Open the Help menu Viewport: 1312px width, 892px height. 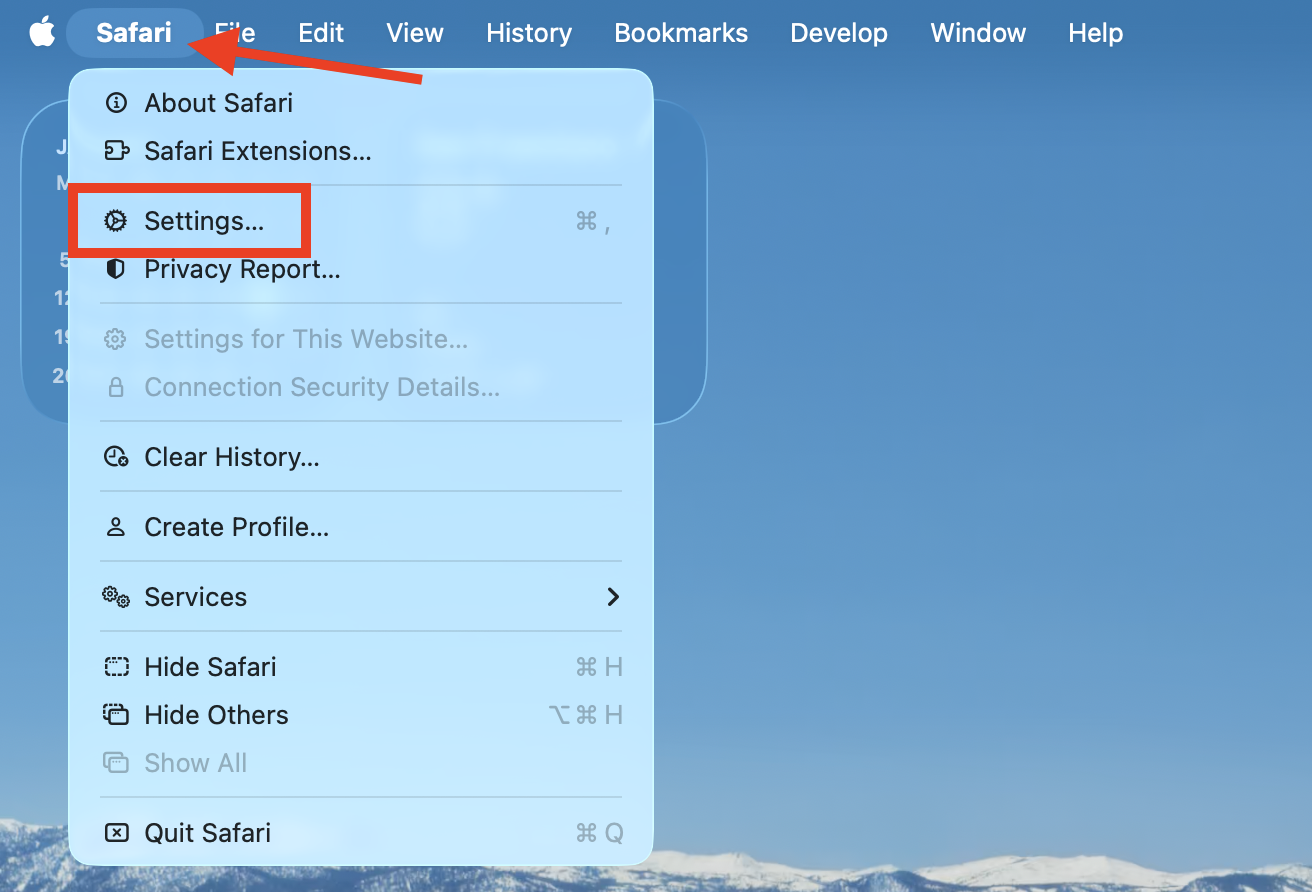[1094, 32]
